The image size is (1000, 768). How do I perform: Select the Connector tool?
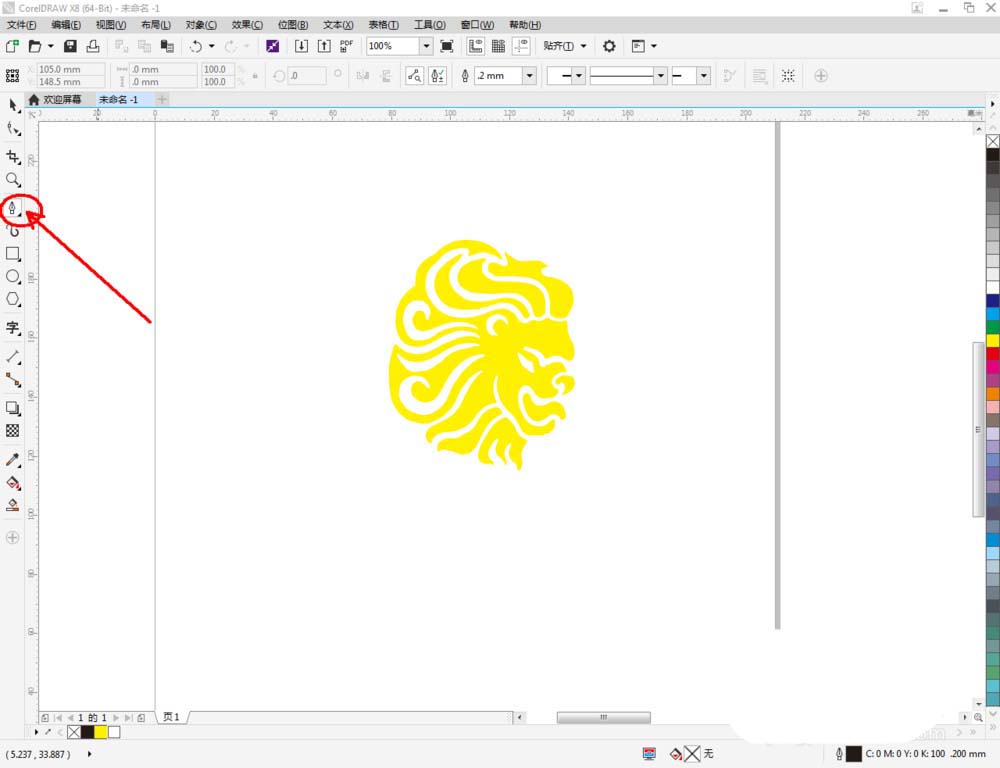click(x=13, y=380)
